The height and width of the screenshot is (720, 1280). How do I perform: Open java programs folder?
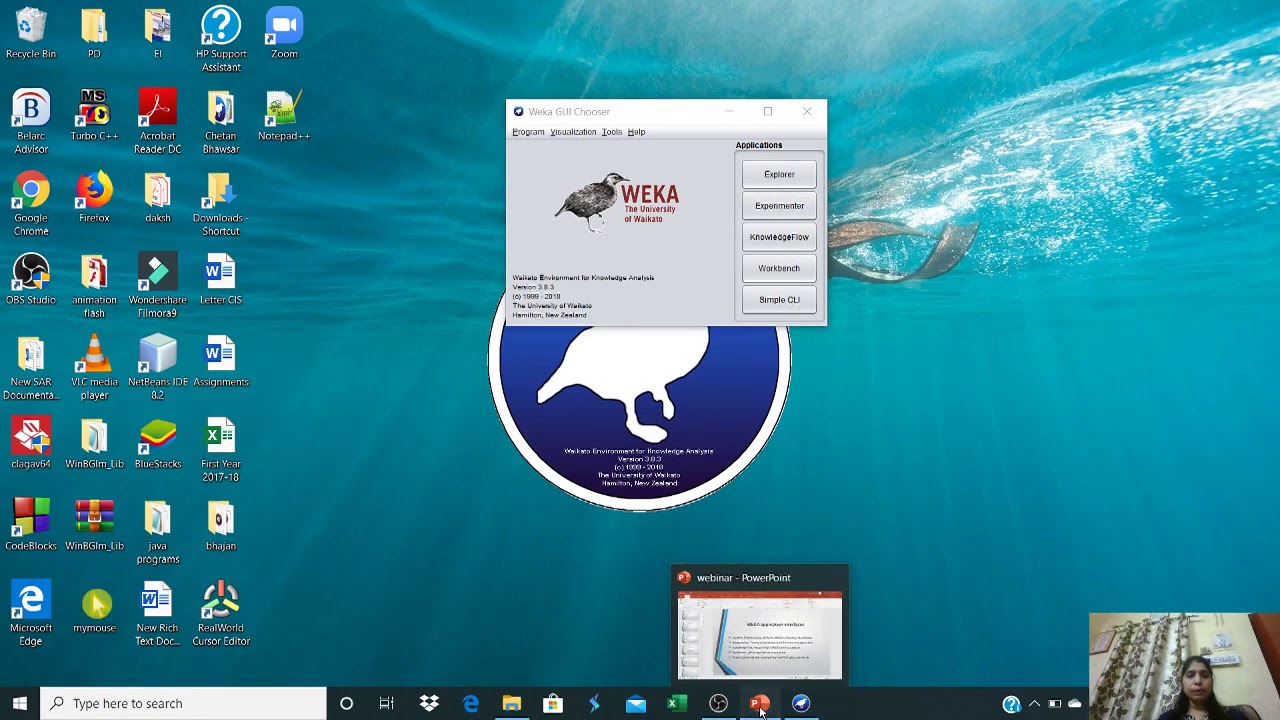coord(157,531)
